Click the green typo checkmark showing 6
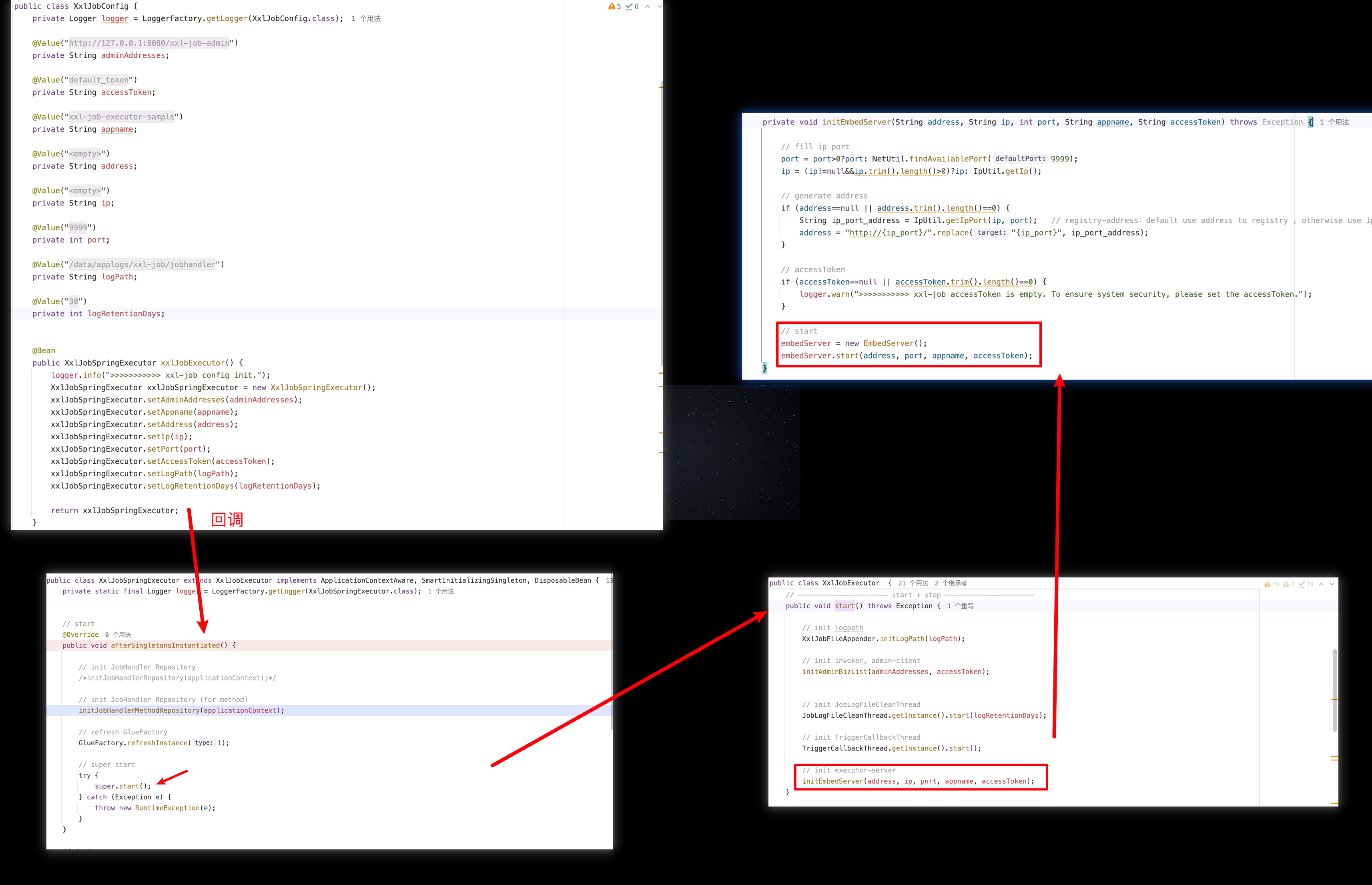This screenshot has height=885, width=1372. coord(630,6)
